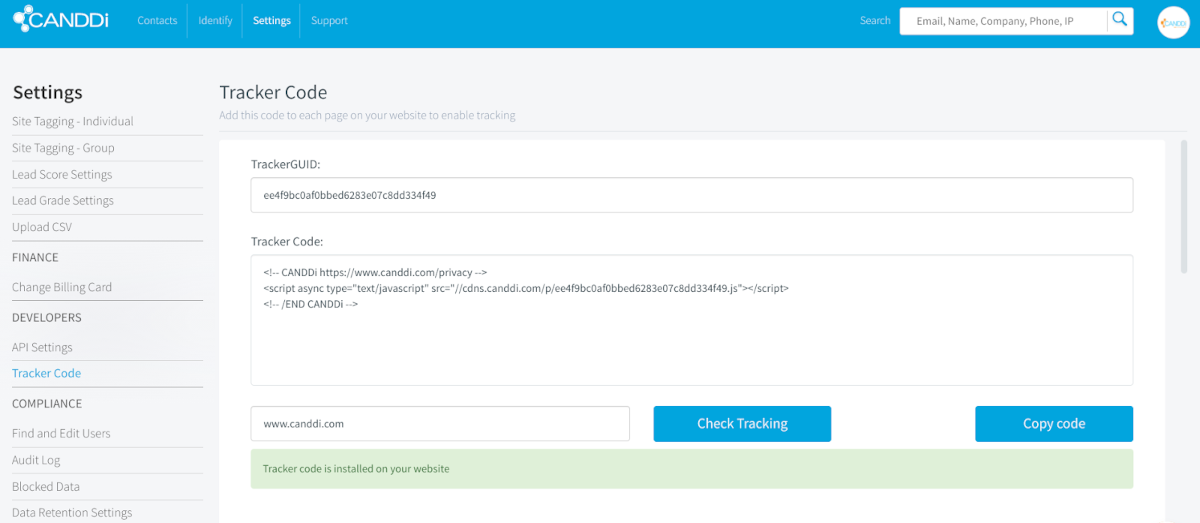Click inside the Tracker Code text area
The image size is (1200, 523).
[691, 320]
